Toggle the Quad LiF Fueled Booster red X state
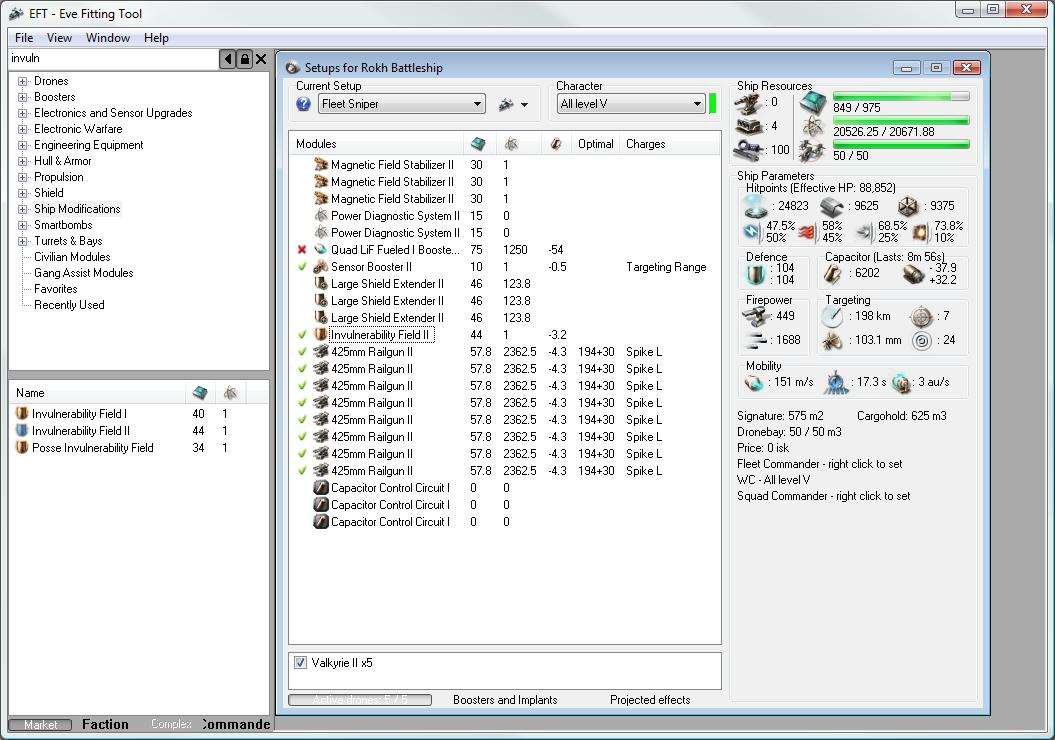1055x740 pixels. click(x=302, y=250)
